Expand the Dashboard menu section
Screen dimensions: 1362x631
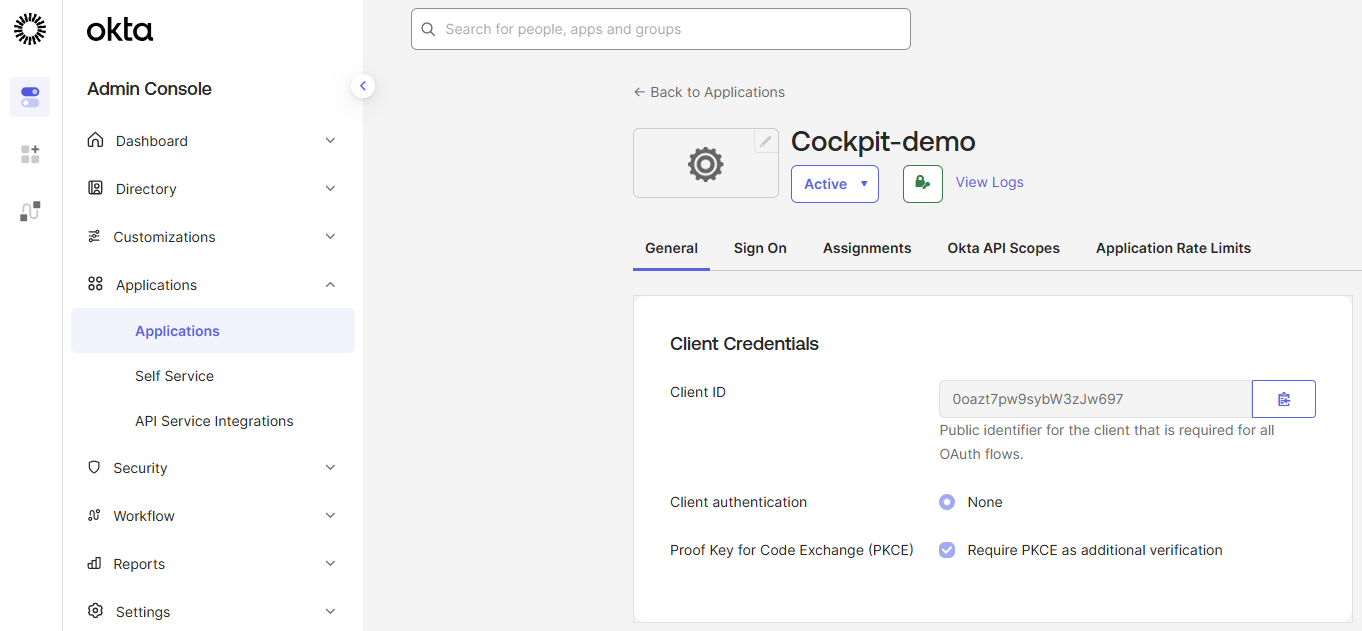[212, 141]
